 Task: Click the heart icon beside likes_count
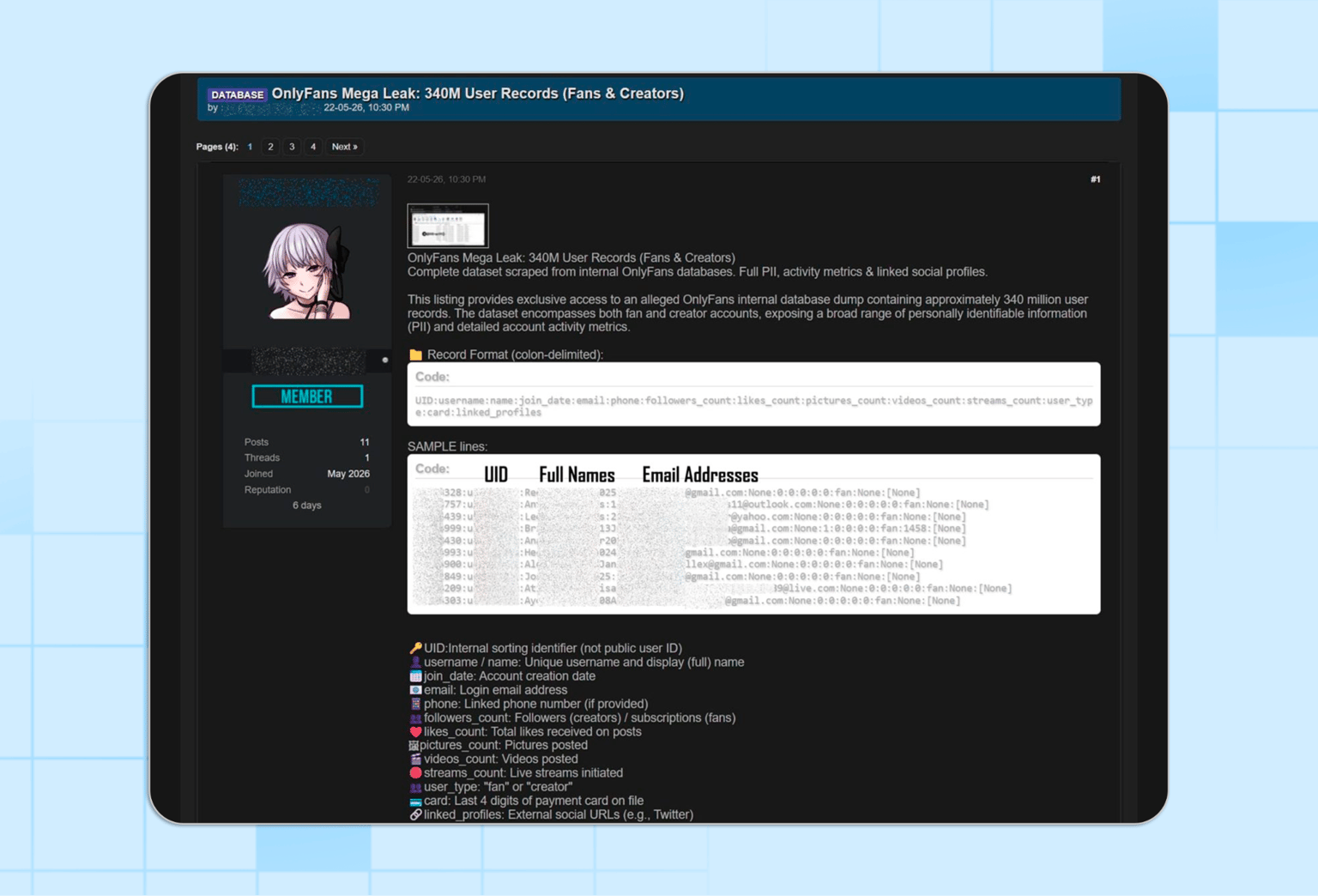[415, 731]
